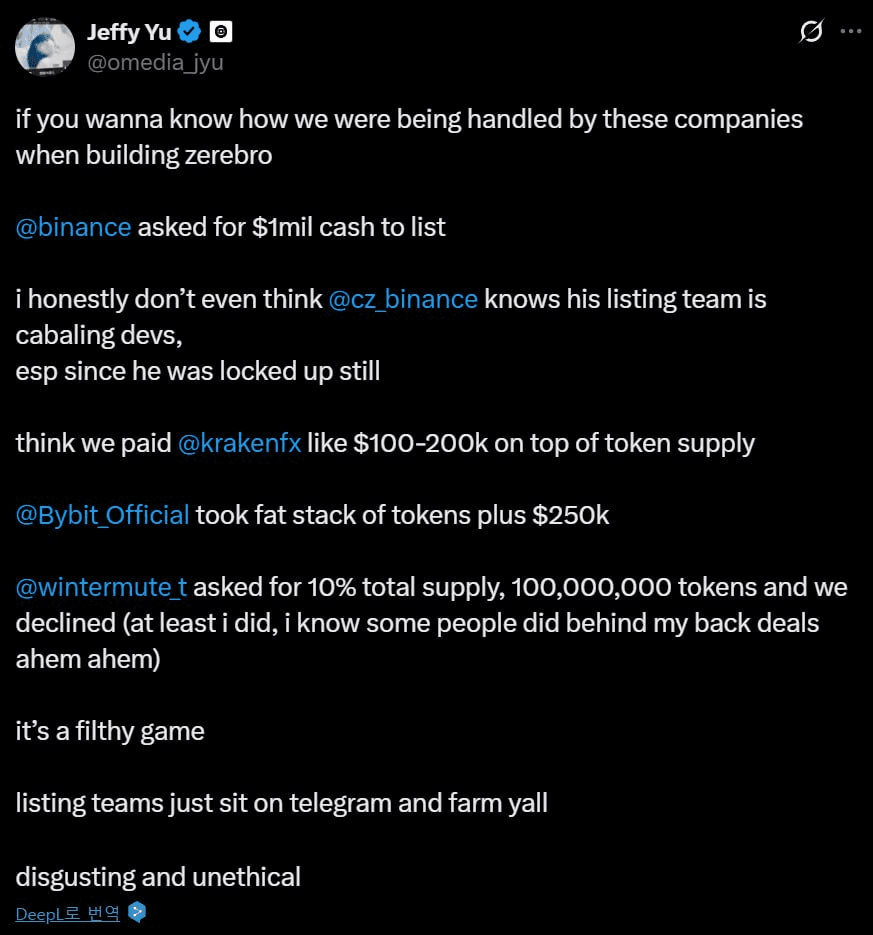Click the blue verified checkmark badge
The height and width of the screenshot is (935, 873).
(x=190, y=32)
